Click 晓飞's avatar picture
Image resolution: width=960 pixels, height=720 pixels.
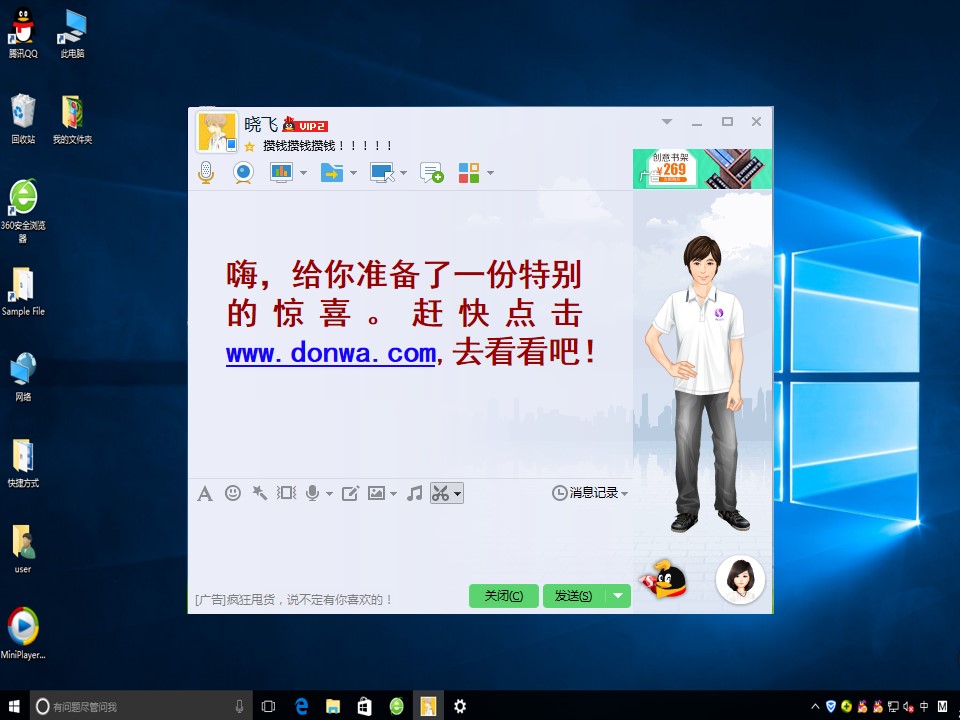(x=216, y=131)
